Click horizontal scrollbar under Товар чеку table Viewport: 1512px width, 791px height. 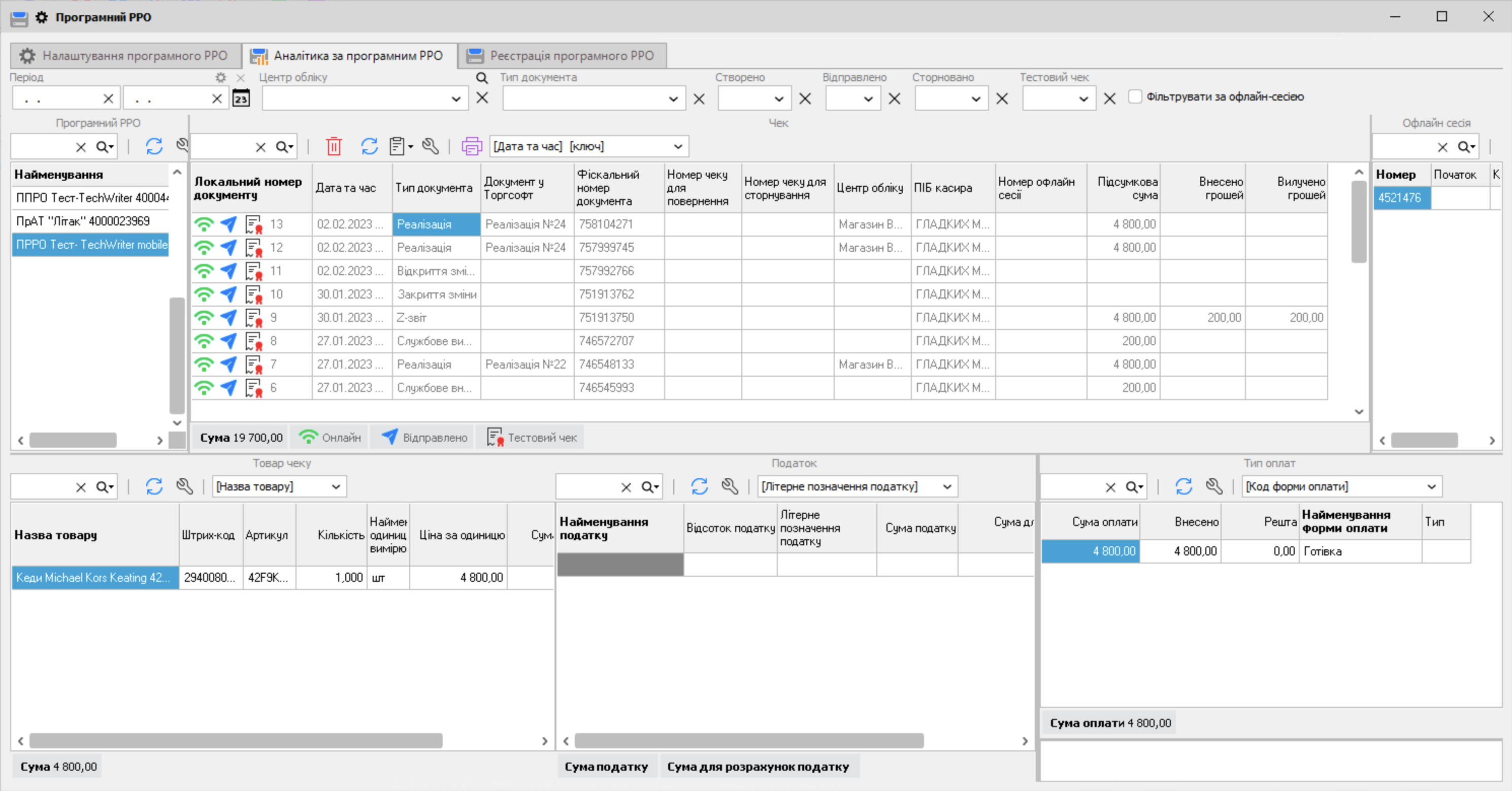[236, 741]
